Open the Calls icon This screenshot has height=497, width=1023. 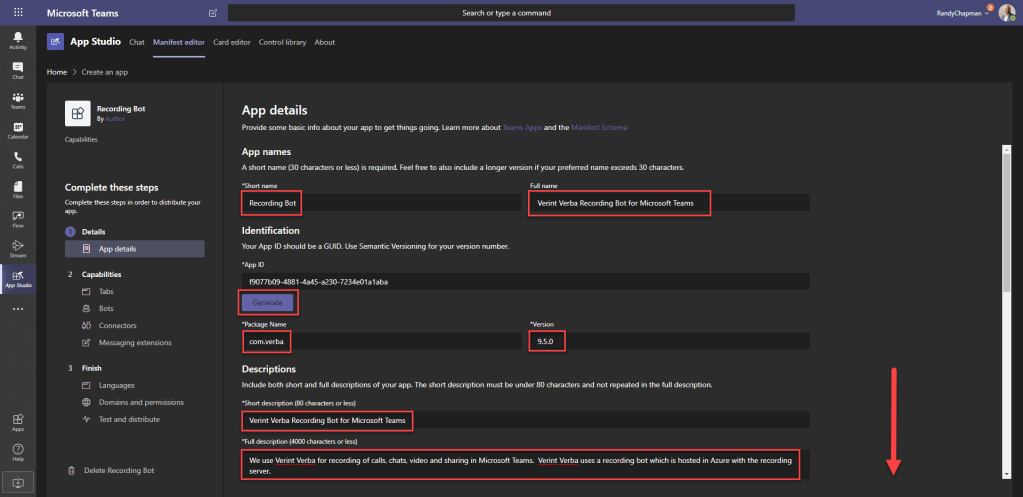coord(18,160)
